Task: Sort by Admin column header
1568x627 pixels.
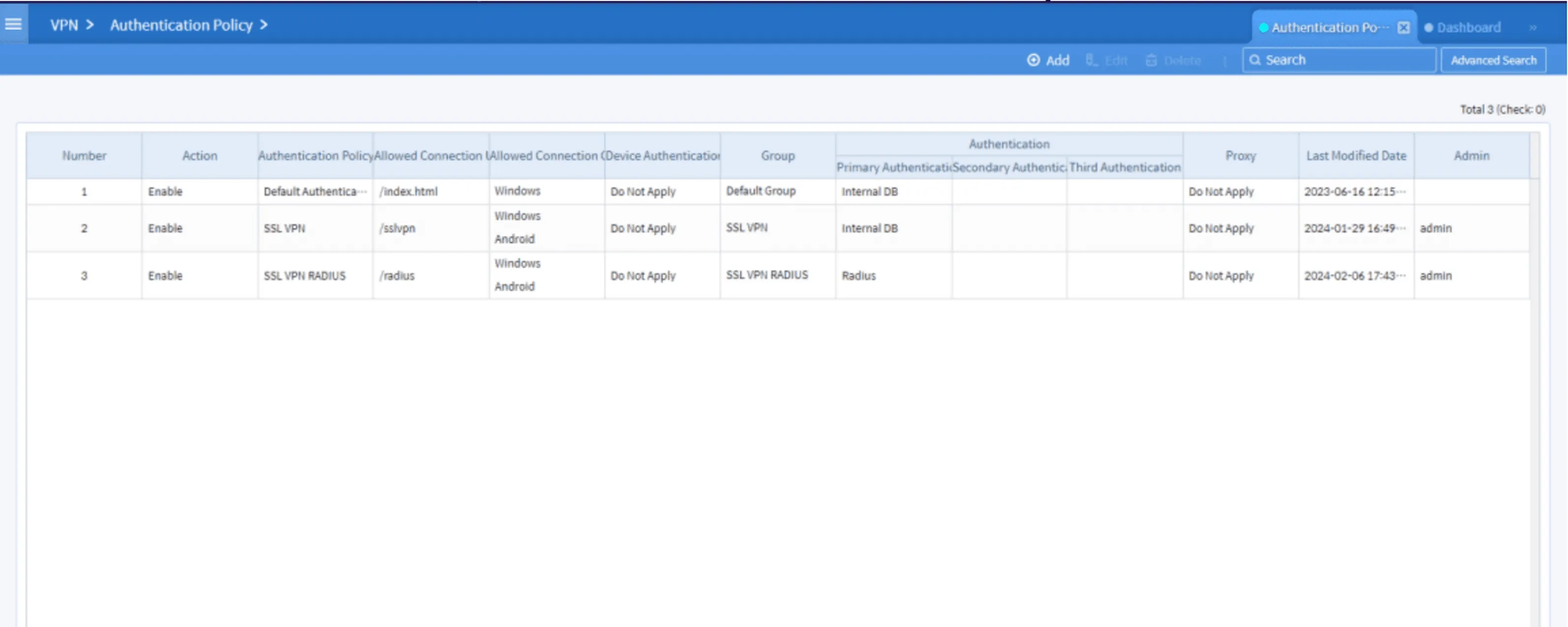Action: click(x=1471, y=156)
